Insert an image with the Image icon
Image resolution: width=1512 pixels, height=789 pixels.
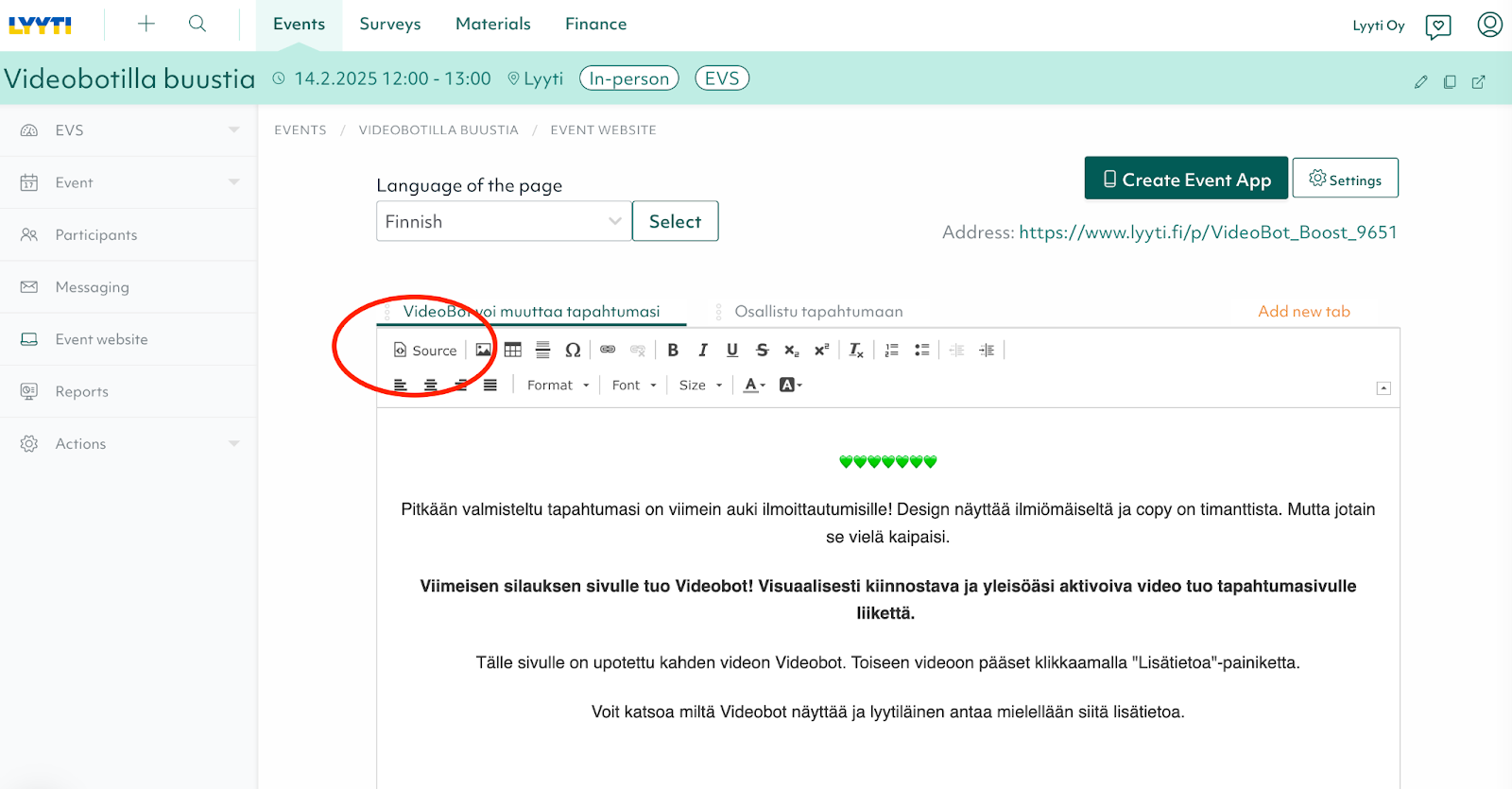point(484,350)
